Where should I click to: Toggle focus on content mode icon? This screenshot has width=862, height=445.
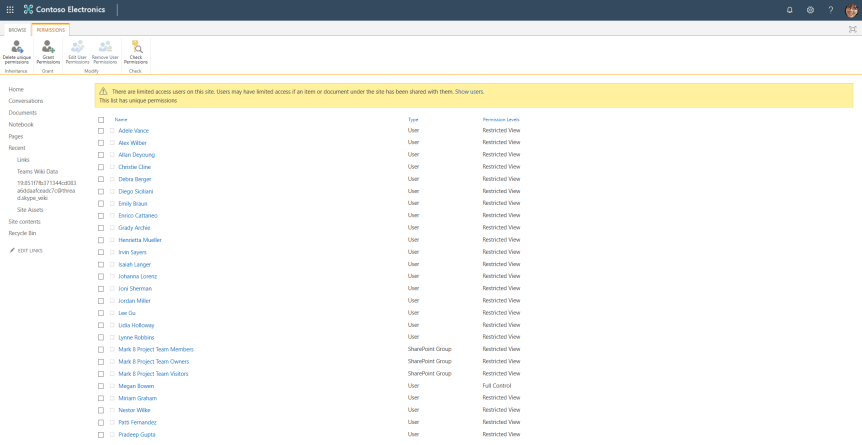(852, 29)
